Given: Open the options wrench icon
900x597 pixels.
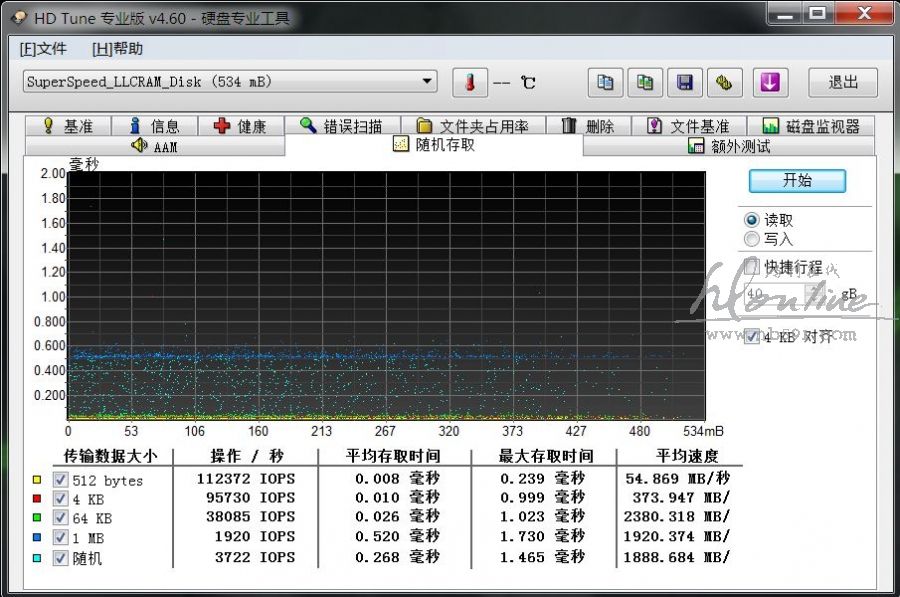Looking at the screenshot, I should pos(725,83).
